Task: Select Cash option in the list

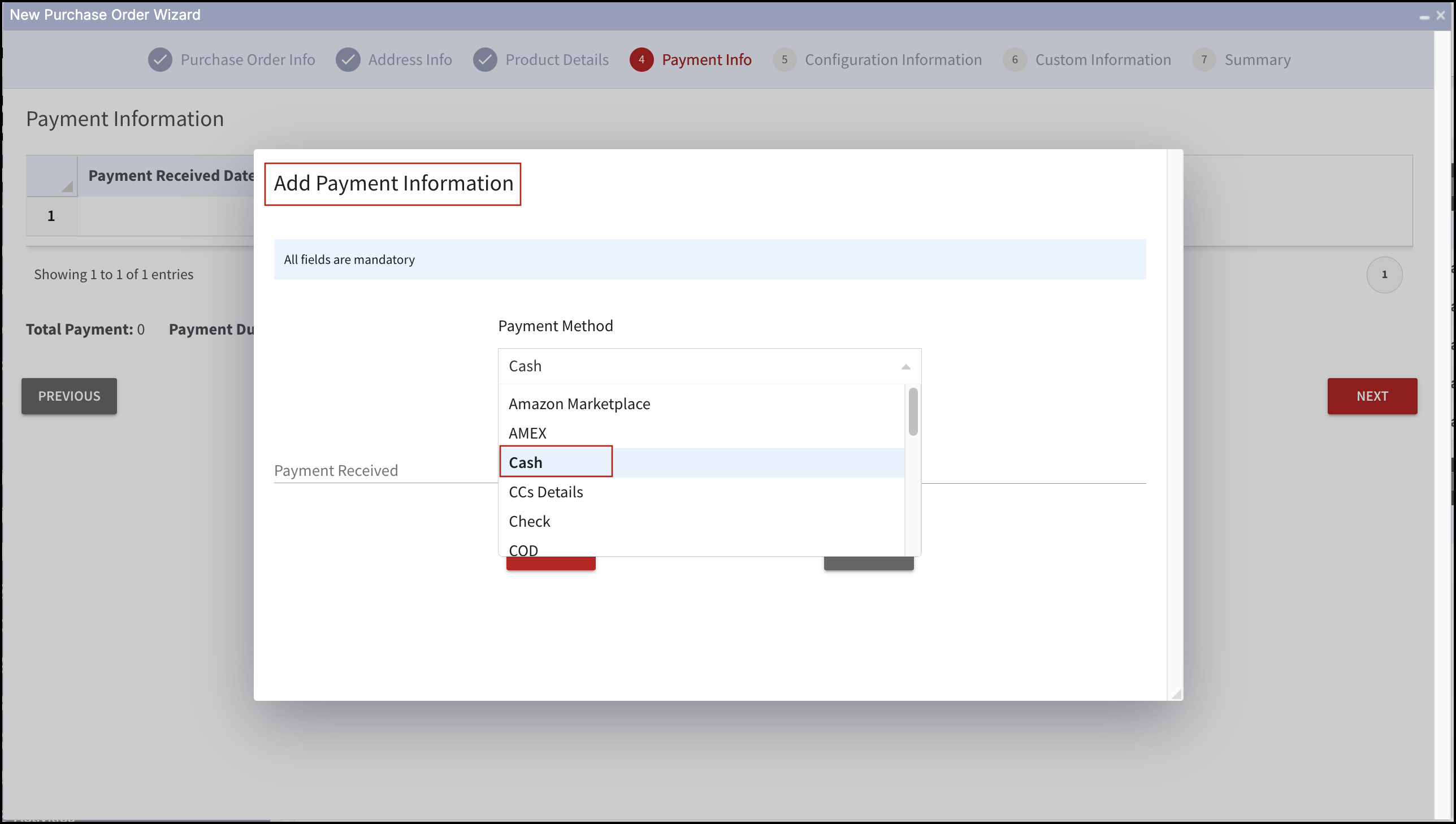Action: 701,463
